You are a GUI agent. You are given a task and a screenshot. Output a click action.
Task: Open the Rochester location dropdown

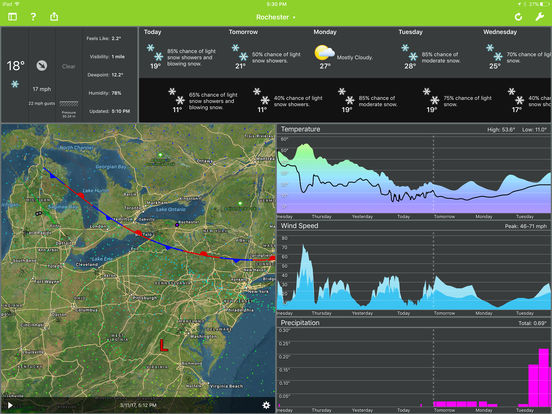click(x=275, y=17)
